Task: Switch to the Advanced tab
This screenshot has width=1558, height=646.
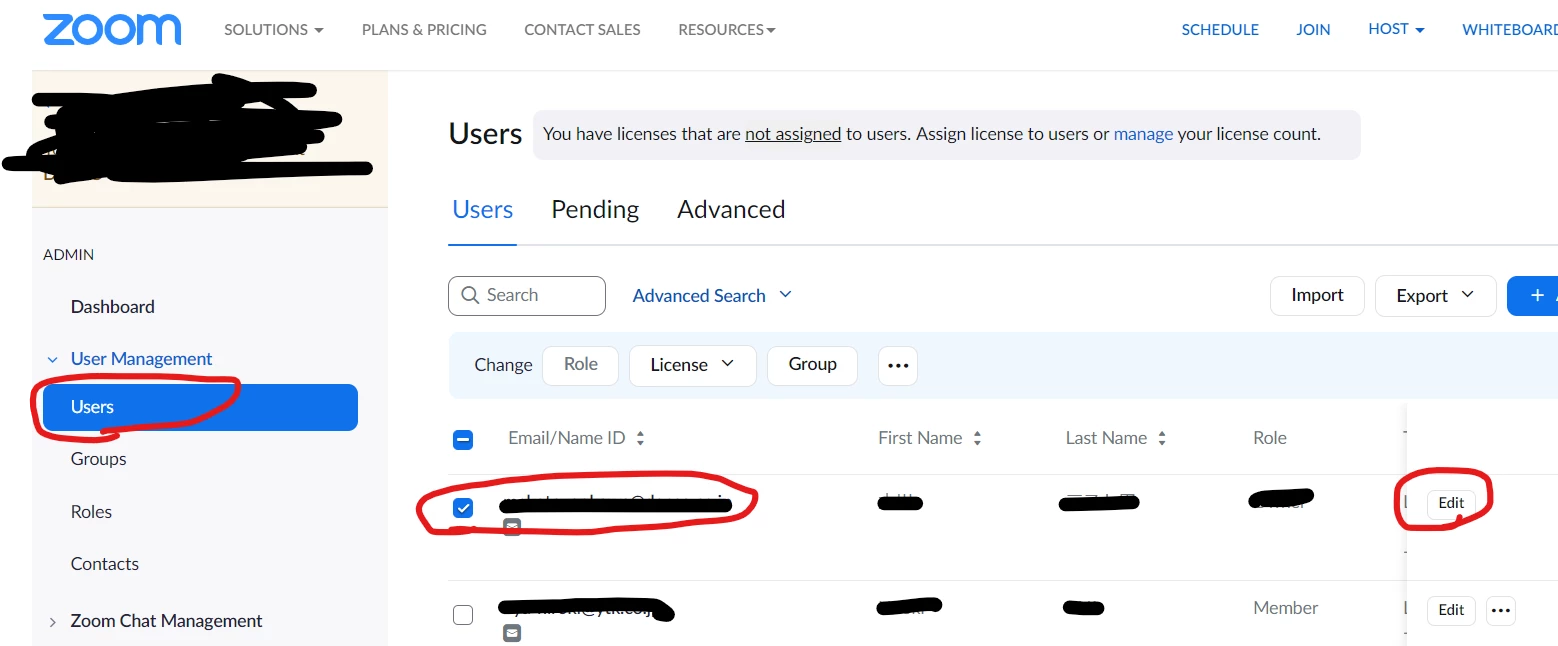Action: pos(731,209)
